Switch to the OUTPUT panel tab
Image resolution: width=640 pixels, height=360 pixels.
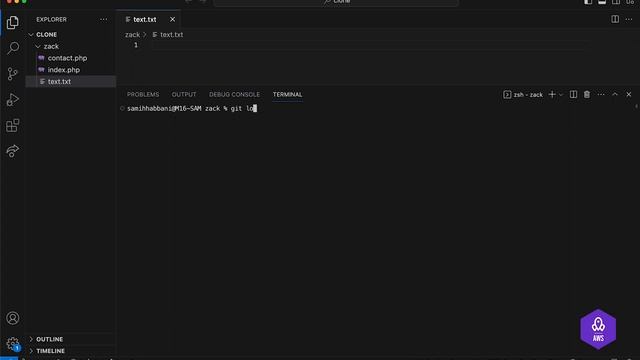click(x=184, y=95)
